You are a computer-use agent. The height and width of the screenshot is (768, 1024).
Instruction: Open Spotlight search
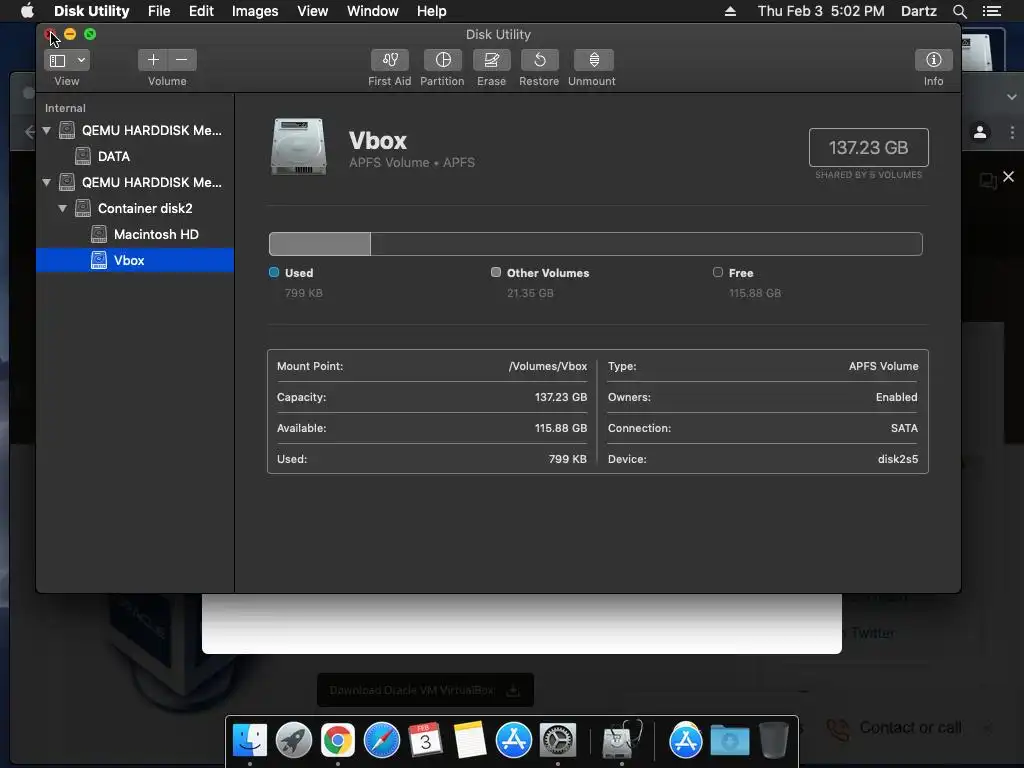(959, 11)
